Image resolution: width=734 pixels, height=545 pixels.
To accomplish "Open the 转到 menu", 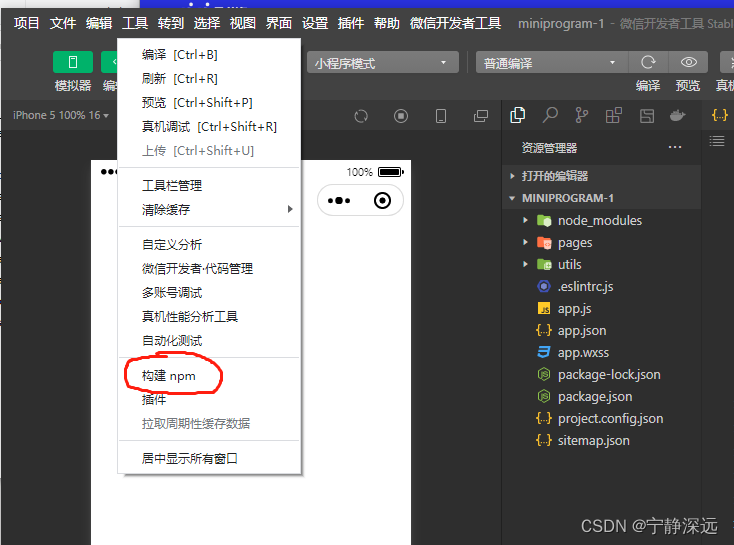I will (x=170, y=23).
